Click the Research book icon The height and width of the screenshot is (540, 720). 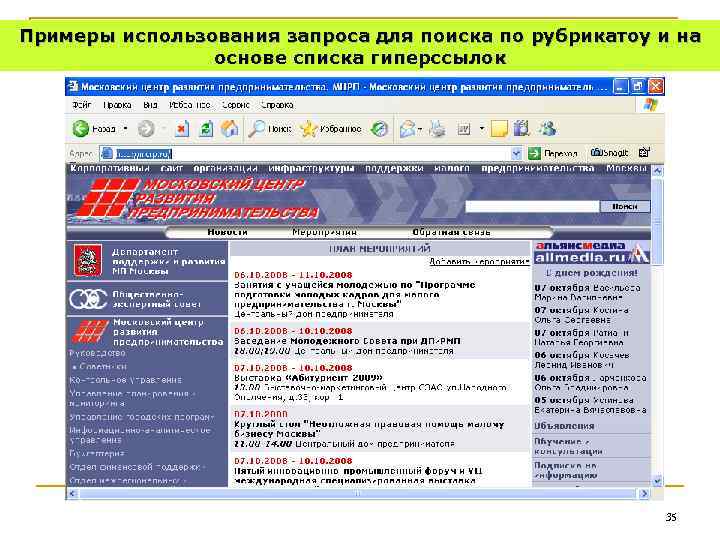tap(522, 129)
